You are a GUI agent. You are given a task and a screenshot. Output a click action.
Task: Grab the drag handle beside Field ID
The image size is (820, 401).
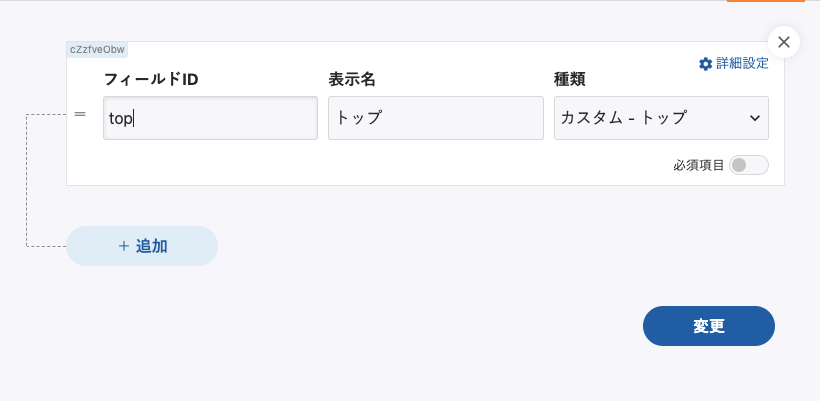coord(80,114)
